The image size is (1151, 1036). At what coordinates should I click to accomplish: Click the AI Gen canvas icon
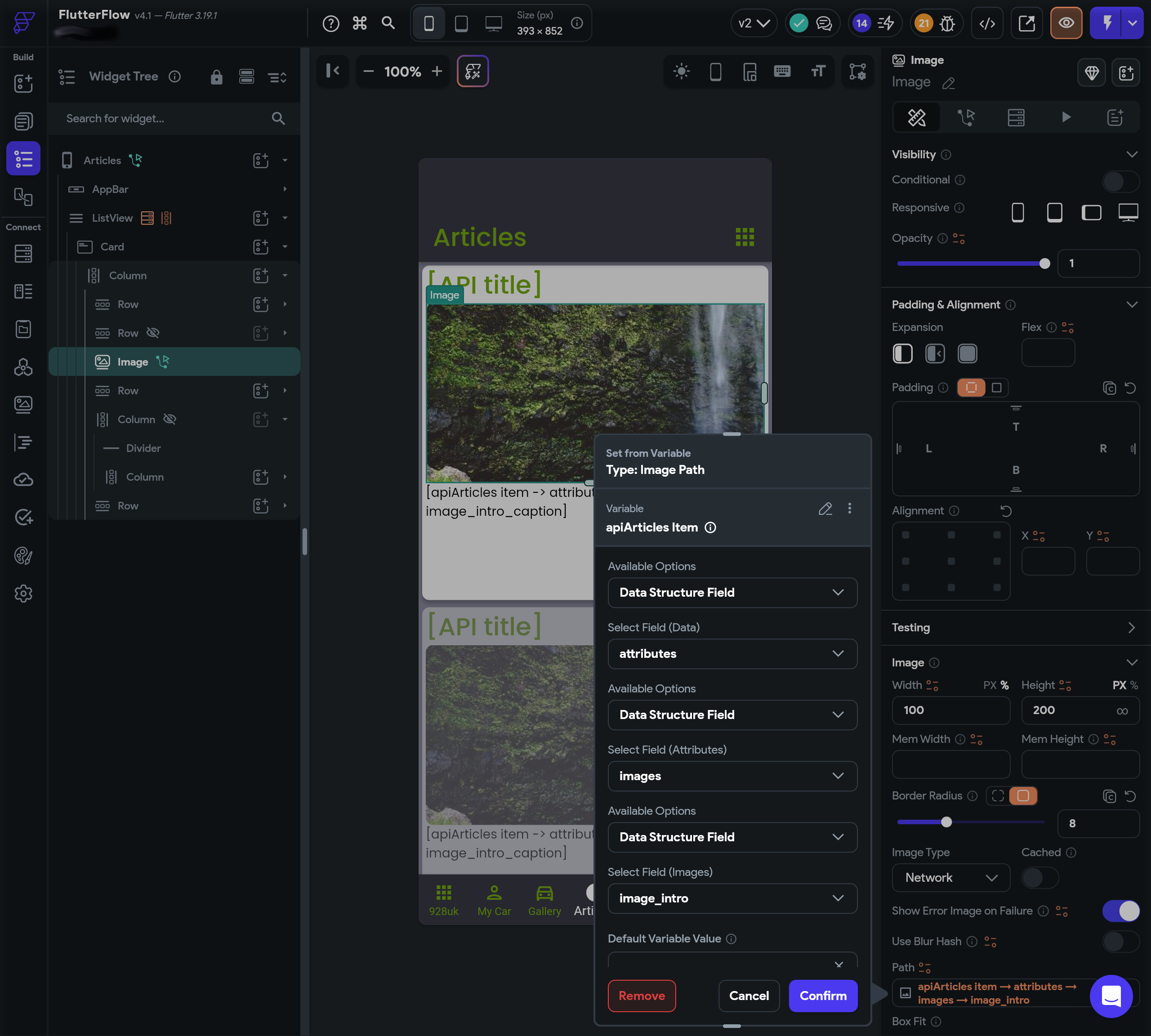click(473, 71)
